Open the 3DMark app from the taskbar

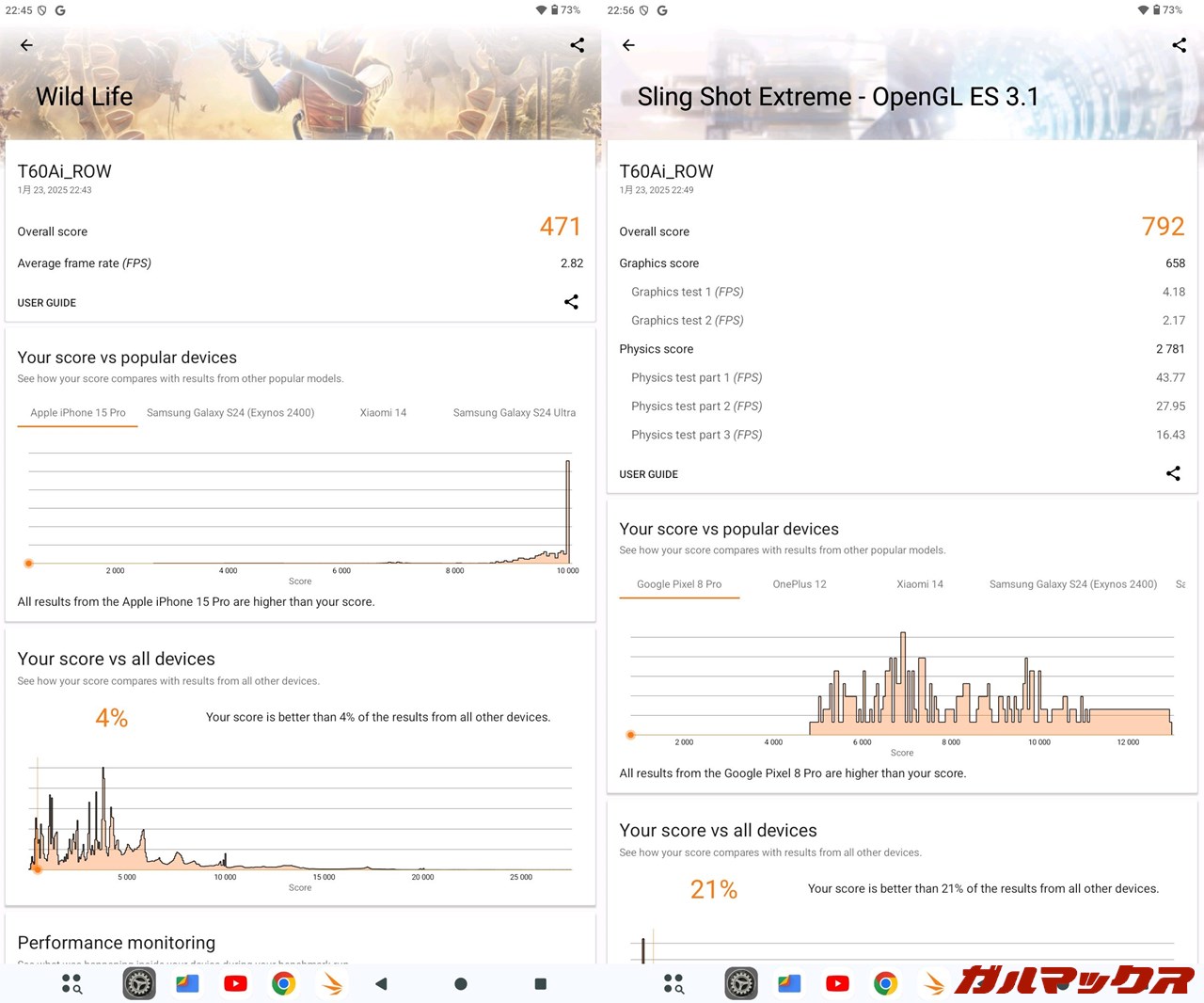pyautogui.click(x=138, y=982)
